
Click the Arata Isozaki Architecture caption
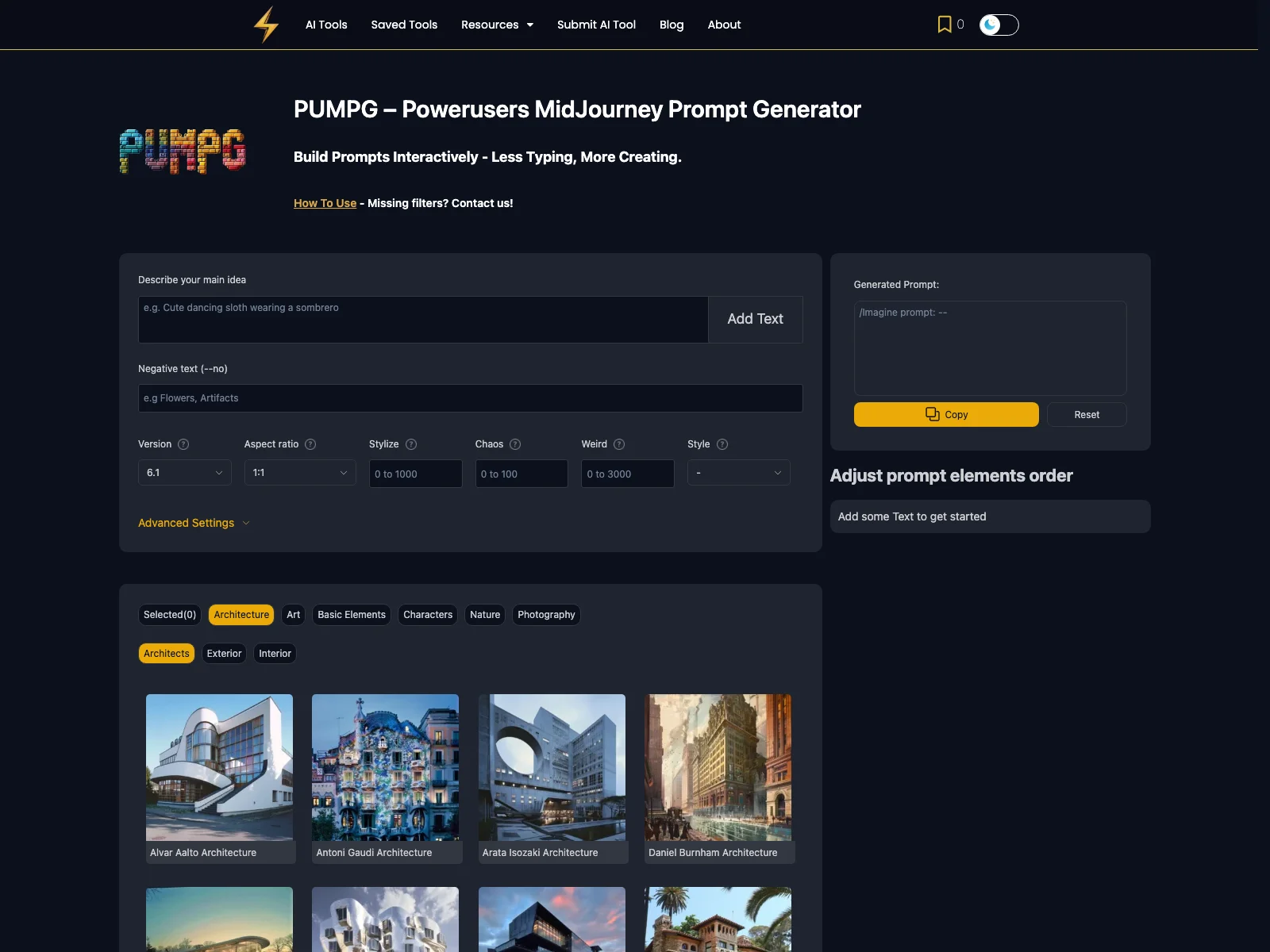coord(540,853)
